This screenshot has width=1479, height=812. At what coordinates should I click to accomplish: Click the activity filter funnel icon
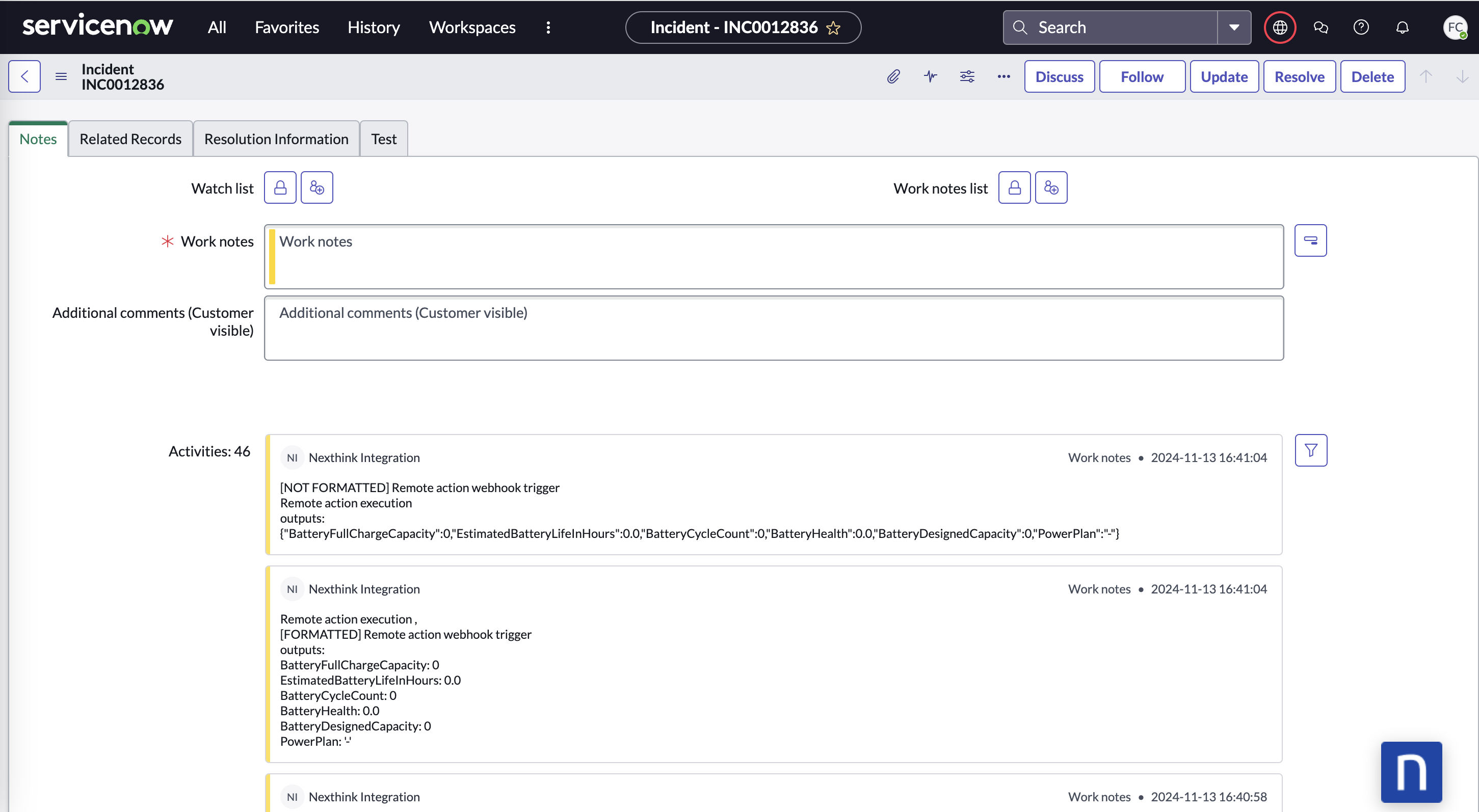click(1311, 450)
